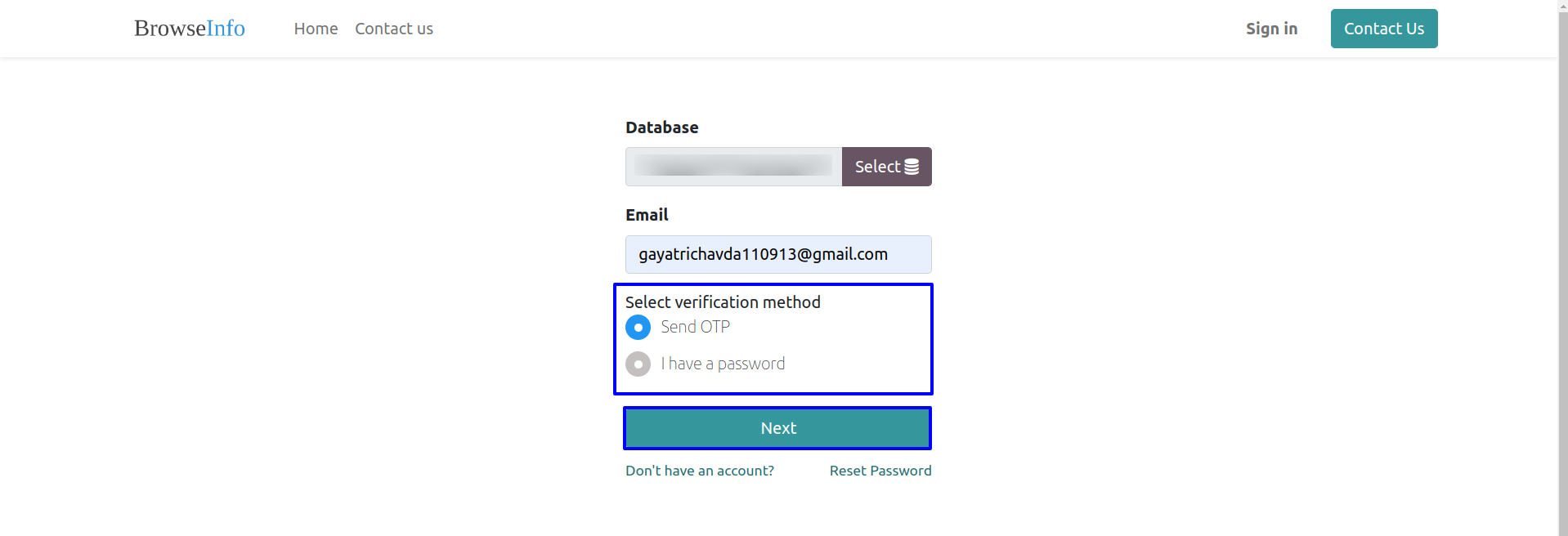Select the Send OTP radio button
Screen dimensions: 1568x536
[x=638, y=328]
